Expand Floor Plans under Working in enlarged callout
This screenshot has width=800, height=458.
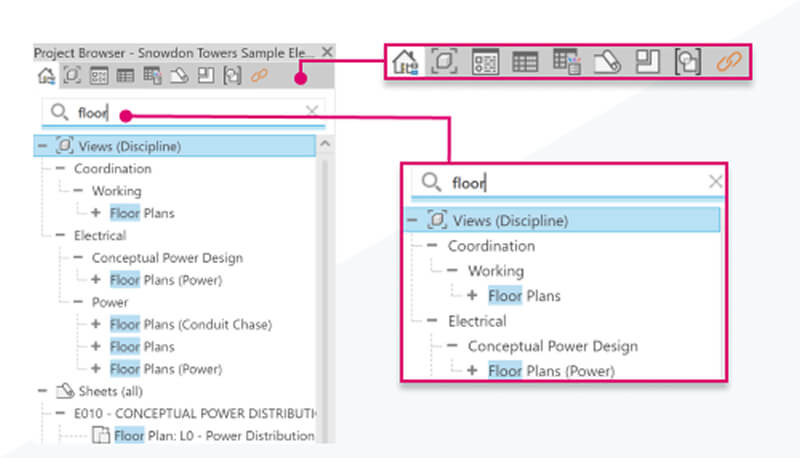coord(472,295)
